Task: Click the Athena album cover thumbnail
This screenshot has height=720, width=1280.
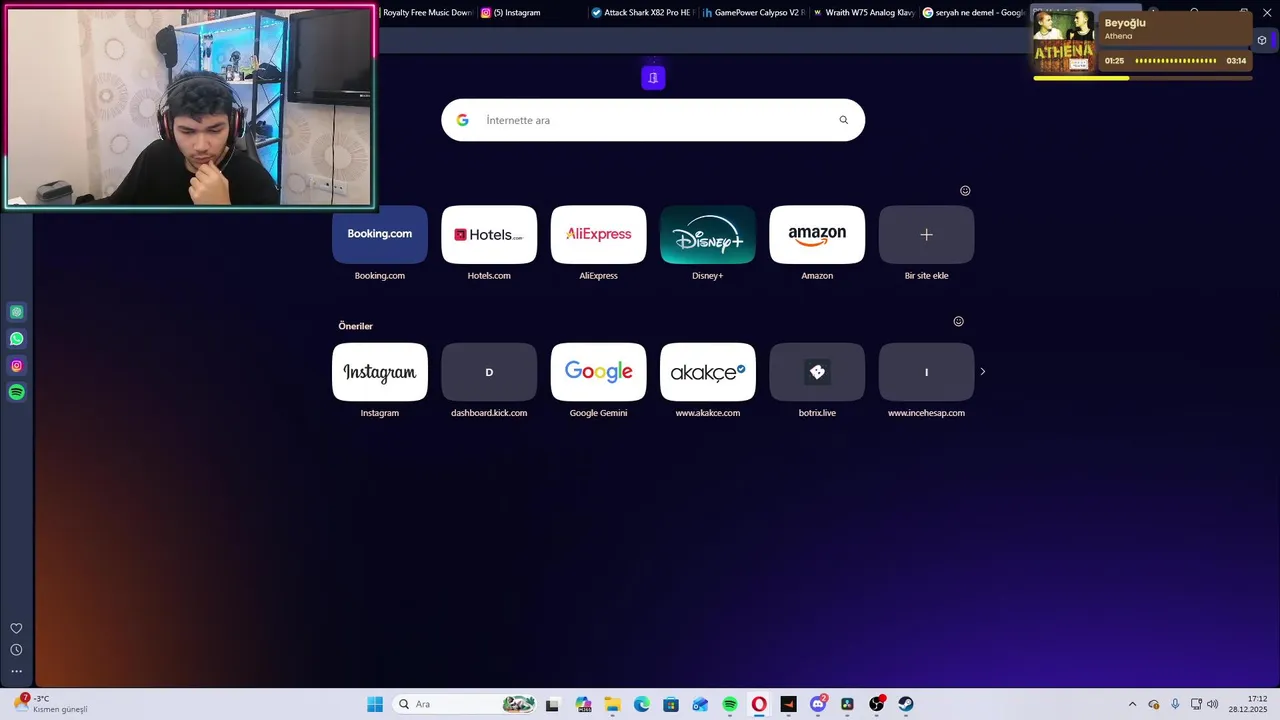Action: (1063, 42)
